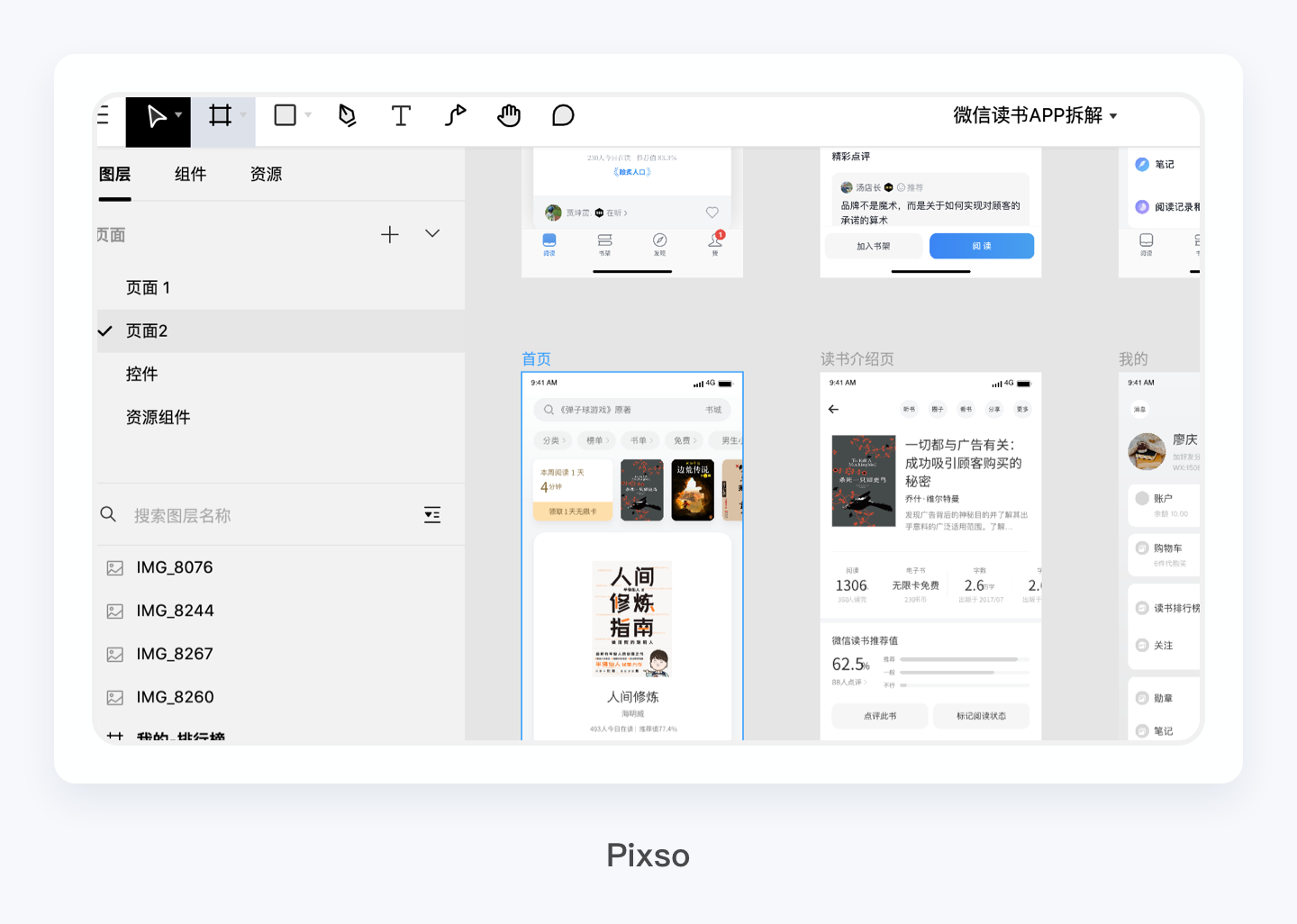
Task: Click the 我 profile icon with badge
Action: tap(716, 239)
